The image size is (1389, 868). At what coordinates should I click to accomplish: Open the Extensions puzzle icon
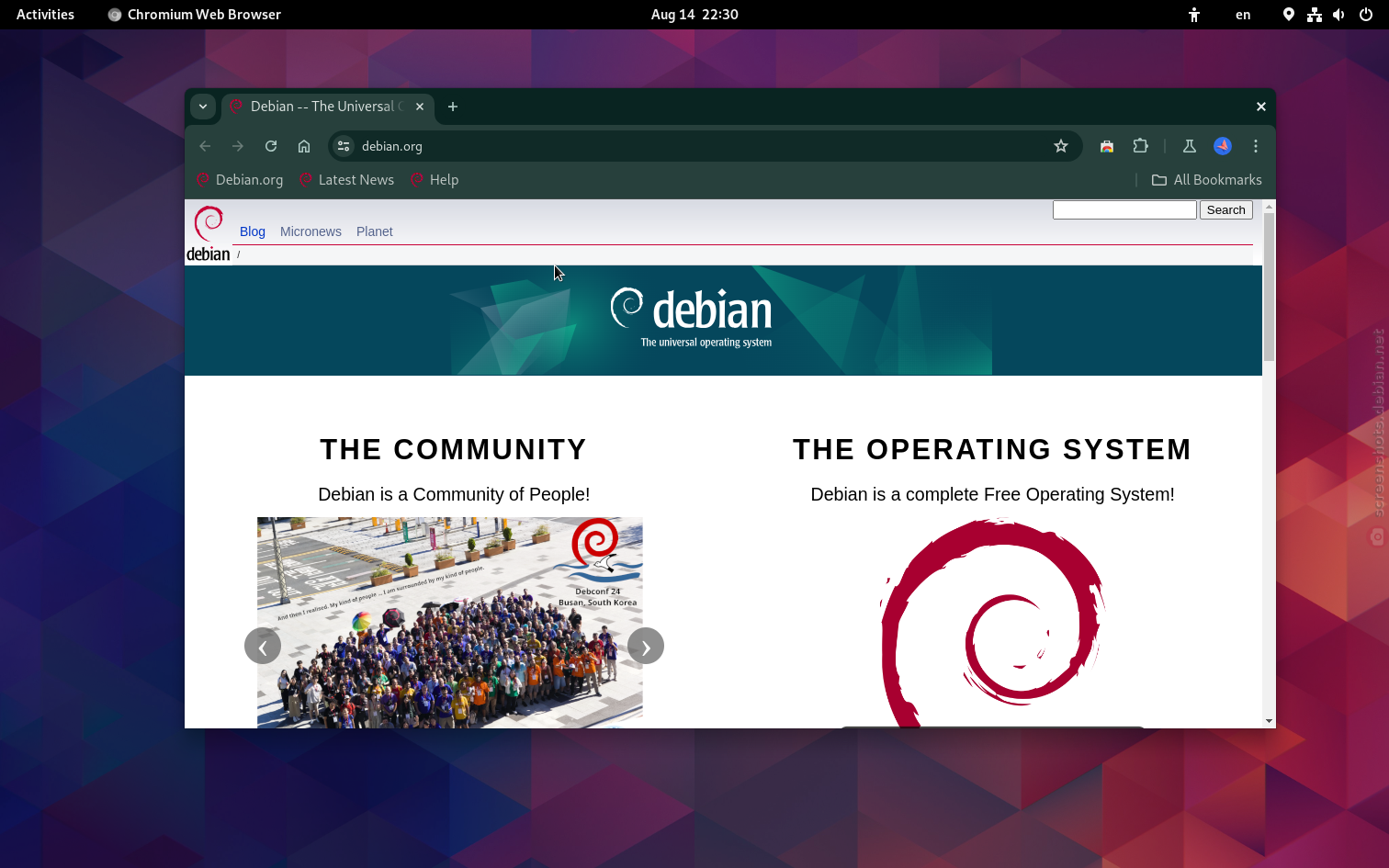(1140, 146)
